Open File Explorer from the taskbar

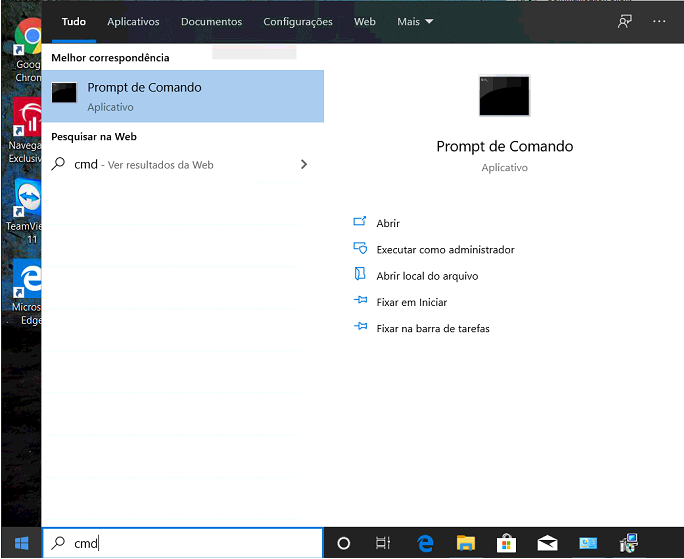point(465,543)
